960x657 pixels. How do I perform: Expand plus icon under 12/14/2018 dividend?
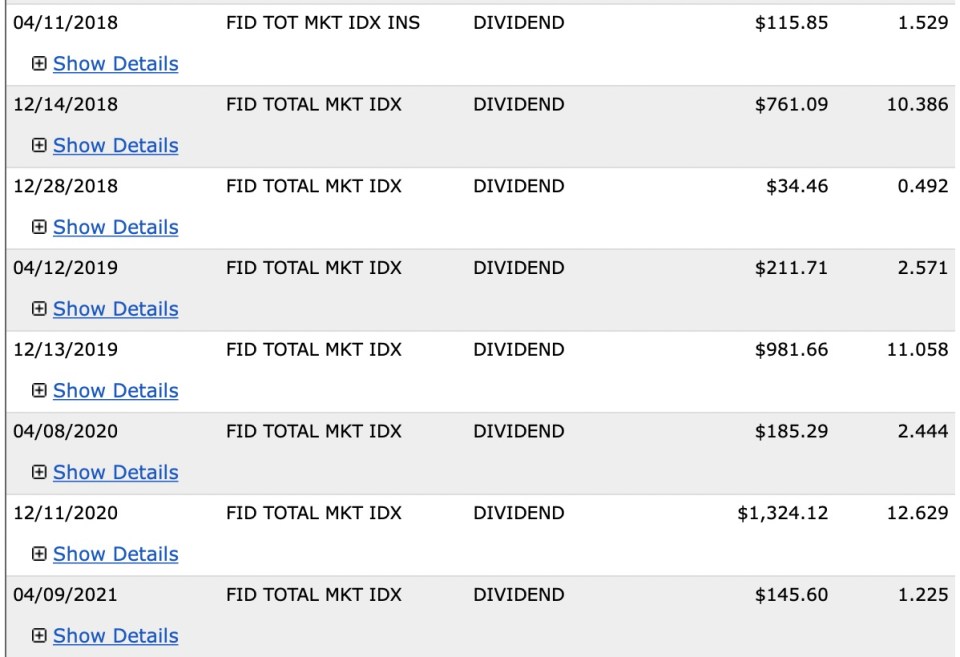click(39, 146)
